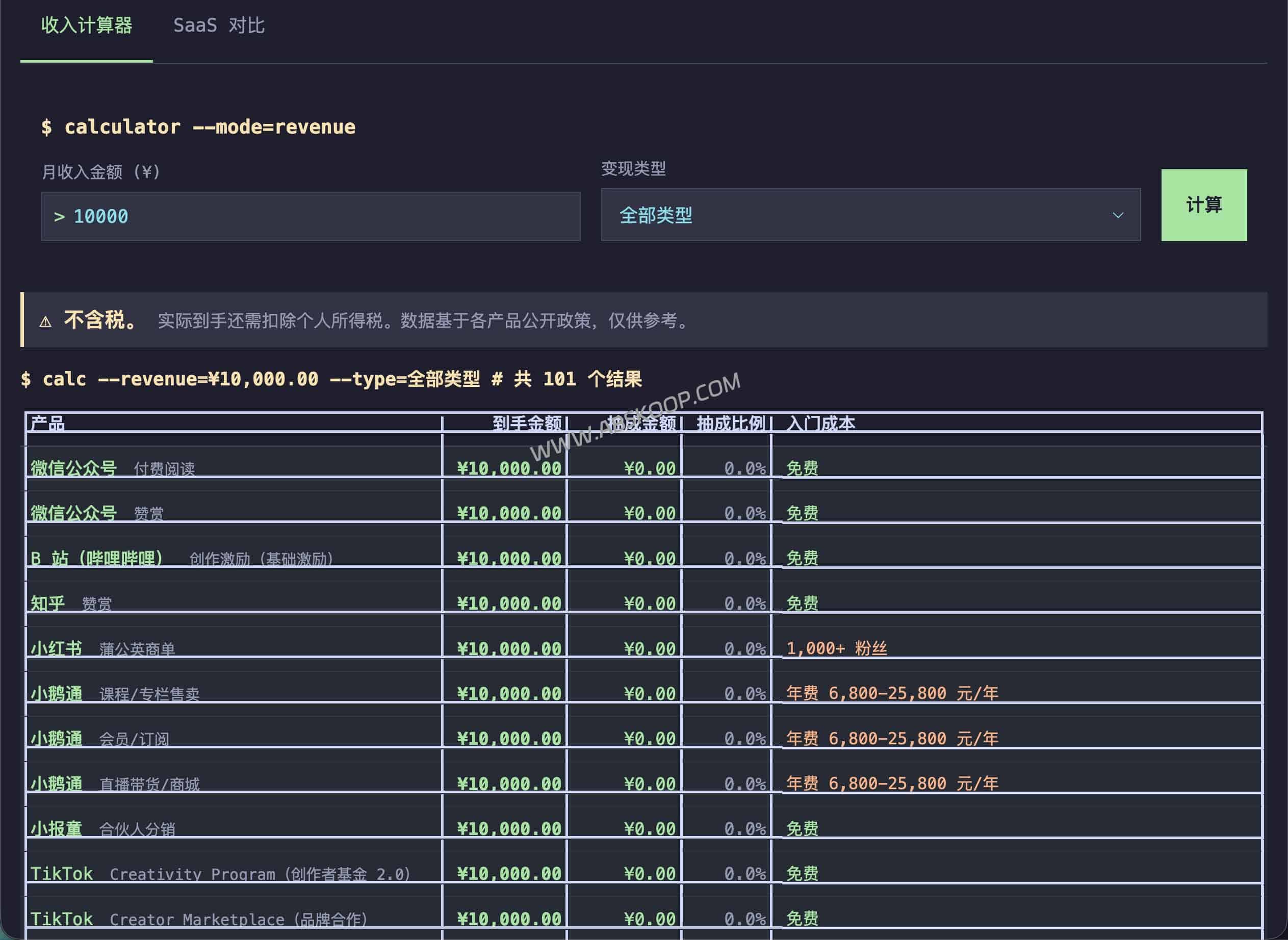The image size is (1288, 940).
Task: Switch to the SaaS 对比 tab
Action: tap(219, 26)
